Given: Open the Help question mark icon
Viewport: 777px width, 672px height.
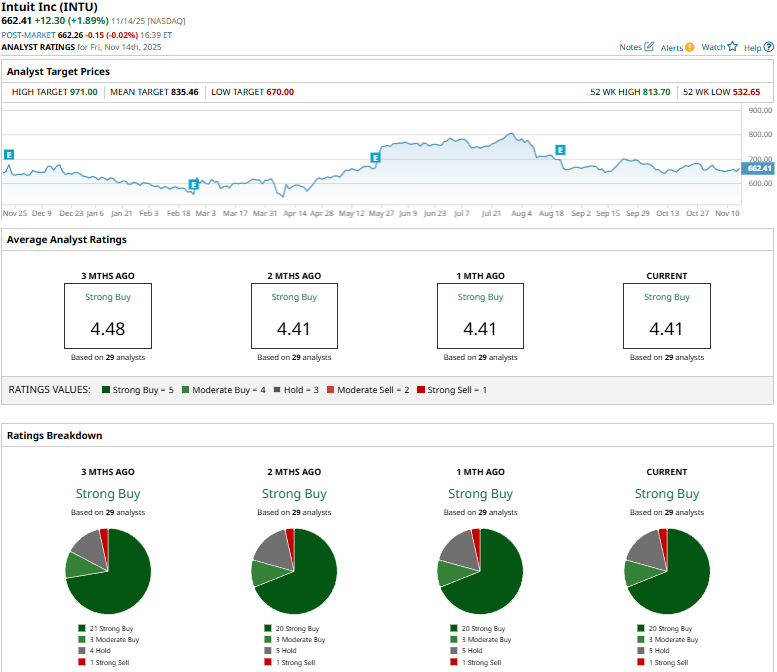Looking at the screenshot, I should click(x=769, y=47).
